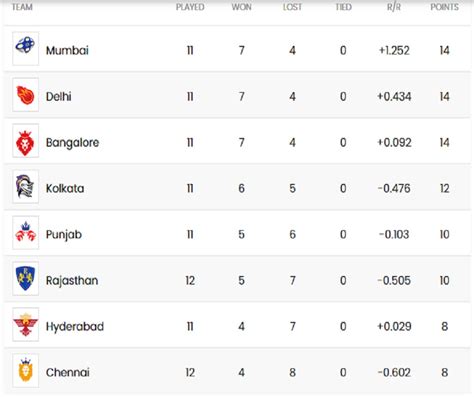
Task: Click the Chennai yellow lion logo
Action: point(26,371)
